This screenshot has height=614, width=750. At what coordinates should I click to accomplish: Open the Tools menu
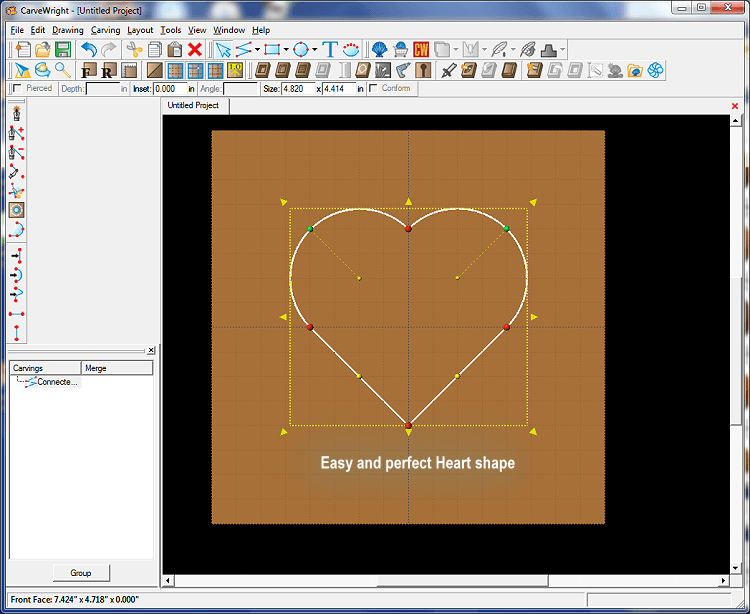coord(170,30)
